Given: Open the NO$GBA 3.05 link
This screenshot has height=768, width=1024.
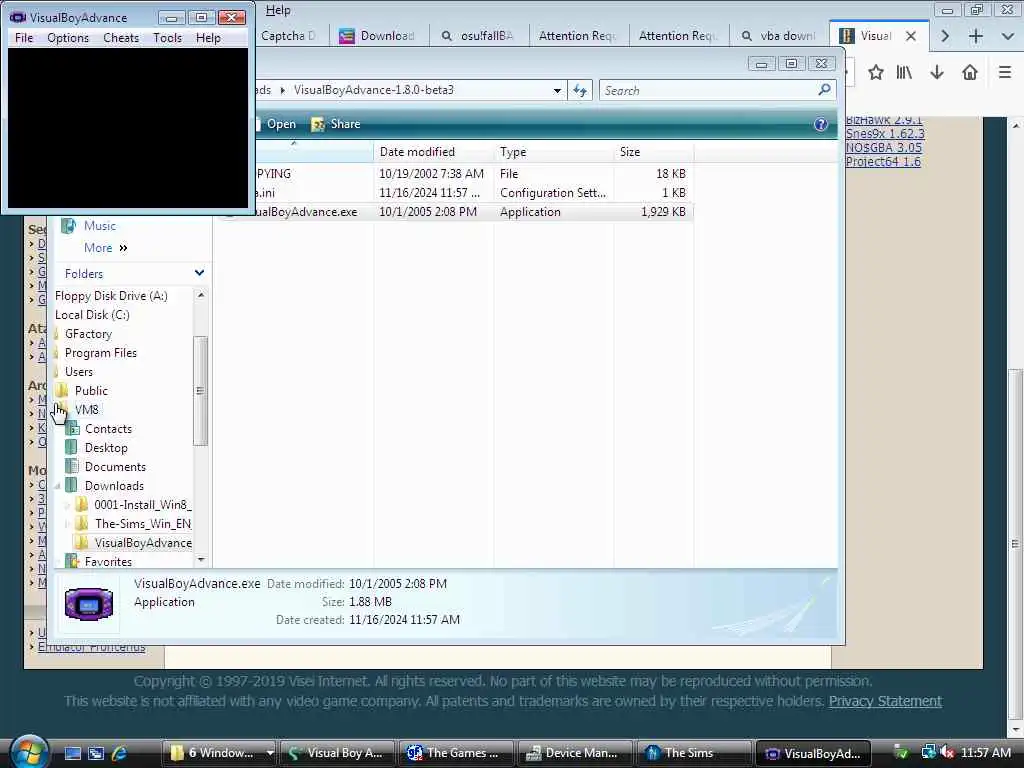Looking at the screenshot, I should tap(884, 148).
